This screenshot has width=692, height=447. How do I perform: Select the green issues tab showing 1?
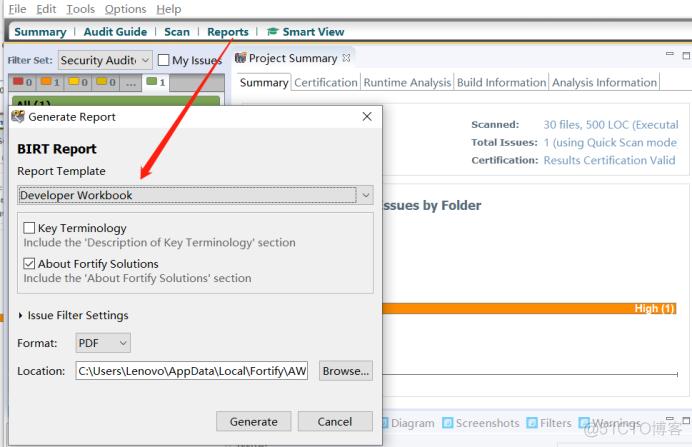tap(156, 82)
